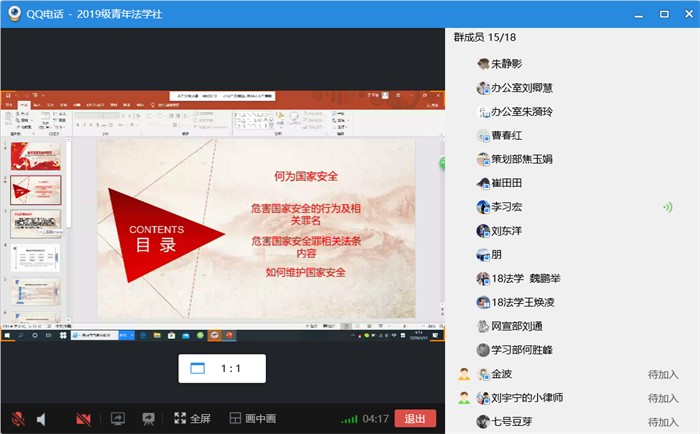Turn on the disabled camera icon
Viewport: 700px width, 434px height.
click(x=83, y=419)
